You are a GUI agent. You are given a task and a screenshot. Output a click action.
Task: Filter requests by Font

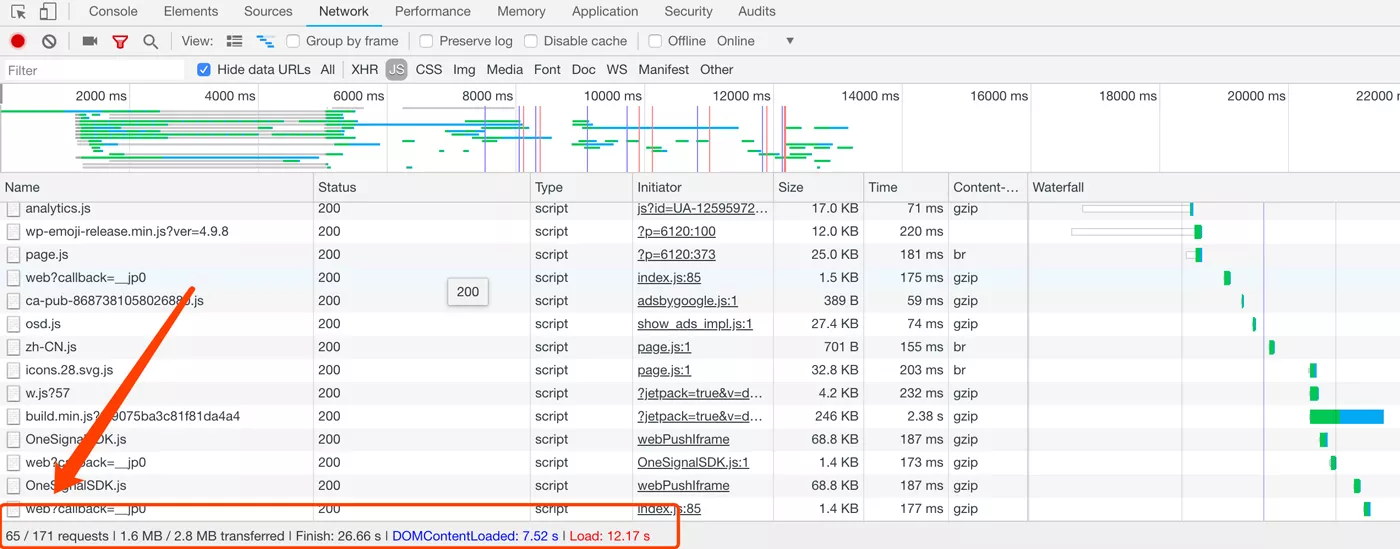pyautogui.click(x=547, y=70)
